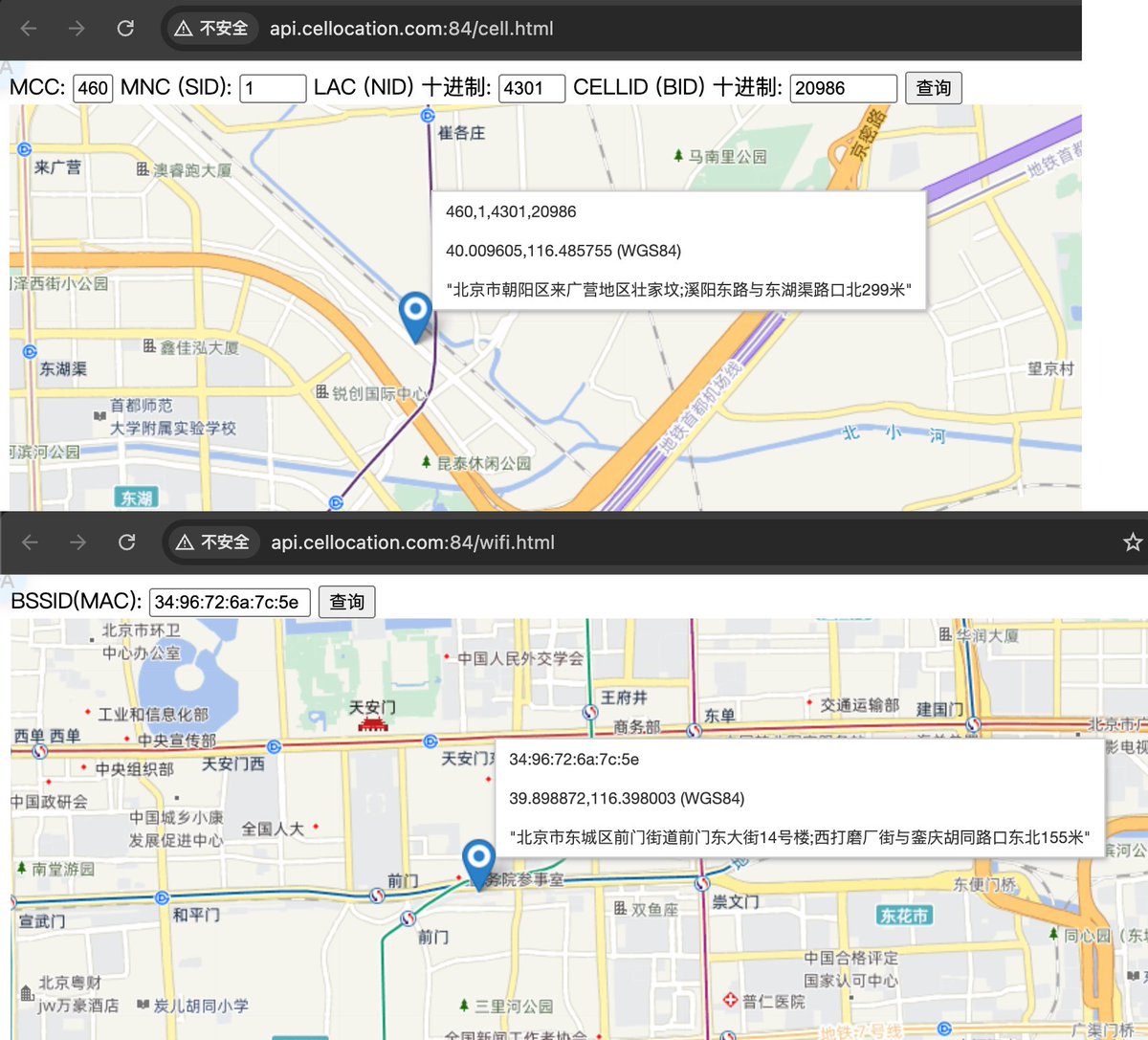Select the 东湖渠 subway station marker

point(30,351)
